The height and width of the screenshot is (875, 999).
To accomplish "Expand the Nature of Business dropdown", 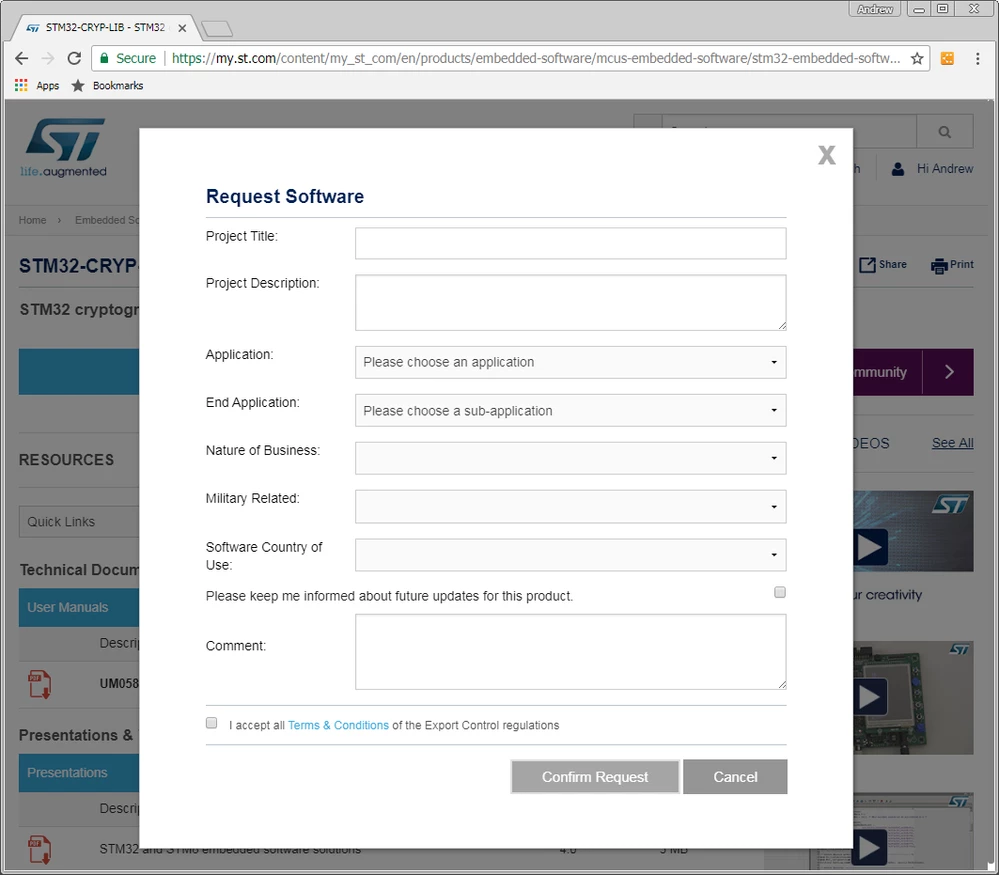I will pos(570,458).
